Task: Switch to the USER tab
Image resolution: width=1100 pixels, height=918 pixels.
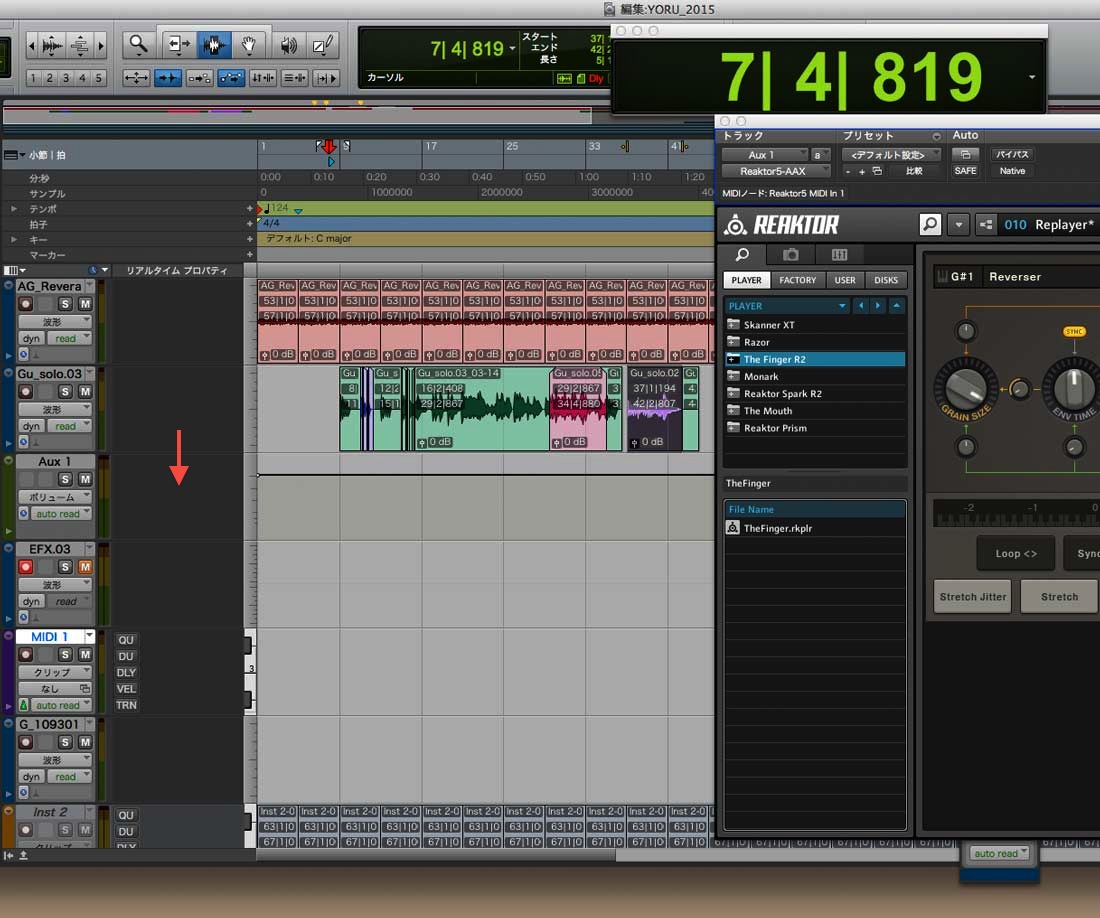Action: coord(845,280)
